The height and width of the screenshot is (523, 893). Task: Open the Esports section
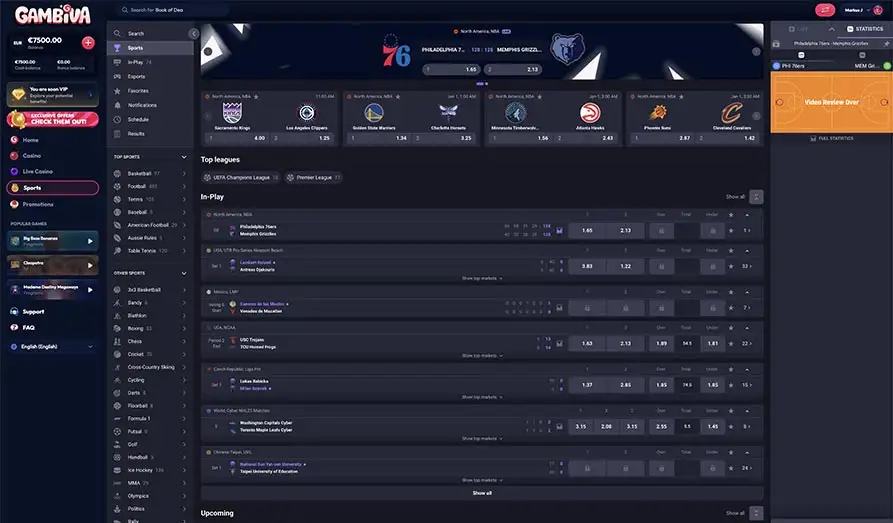pyautogui.click(x=150, y=76)
